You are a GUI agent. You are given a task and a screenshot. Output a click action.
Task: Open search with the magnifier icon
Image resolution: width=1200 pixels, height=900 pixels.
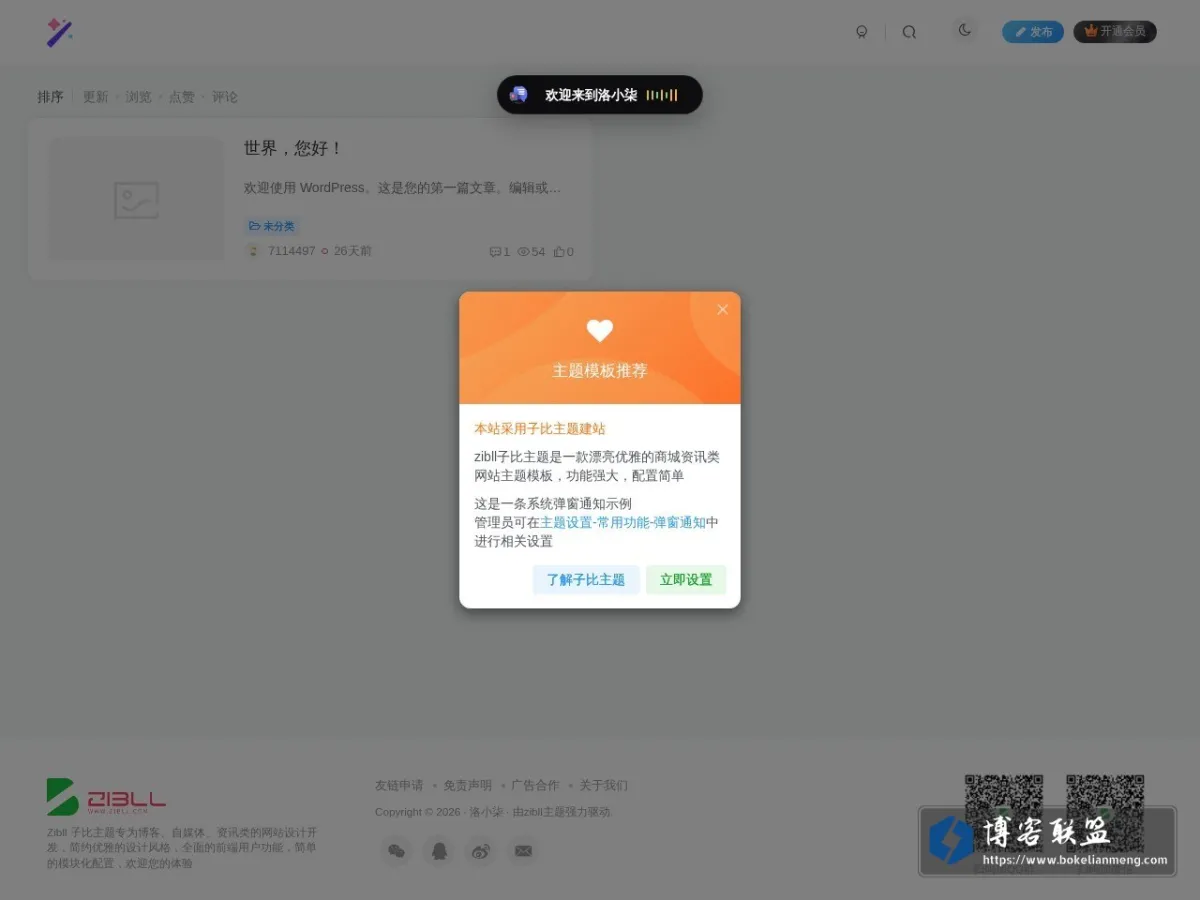point(909,32)
